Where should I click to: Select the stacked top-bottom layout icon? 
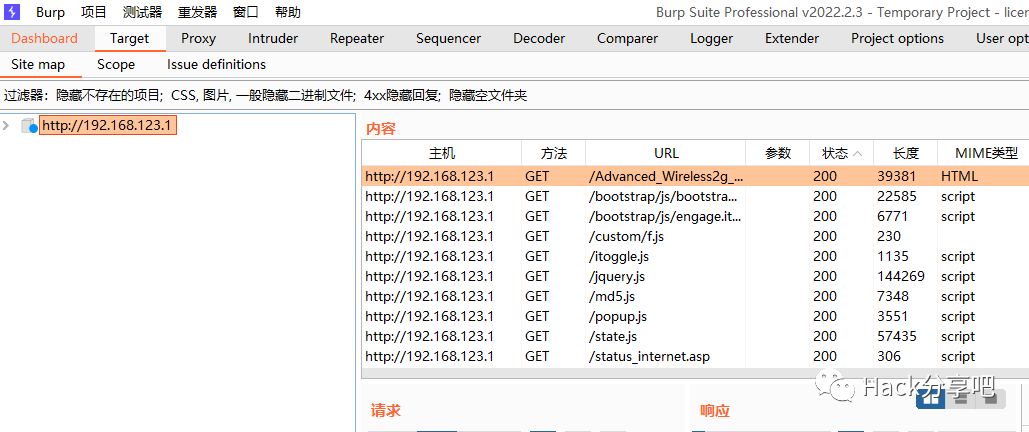pos(960,398)
